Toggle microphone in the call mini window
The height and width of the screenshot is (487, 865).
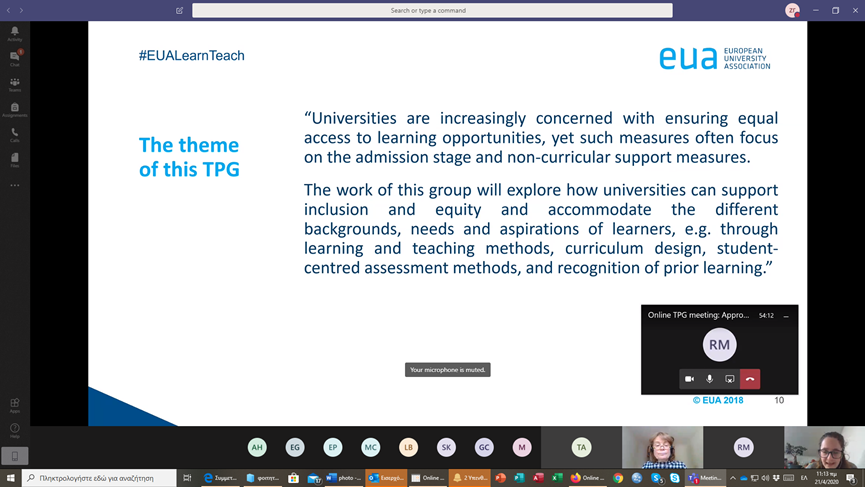pyautogui.click(x=709, y=379)
